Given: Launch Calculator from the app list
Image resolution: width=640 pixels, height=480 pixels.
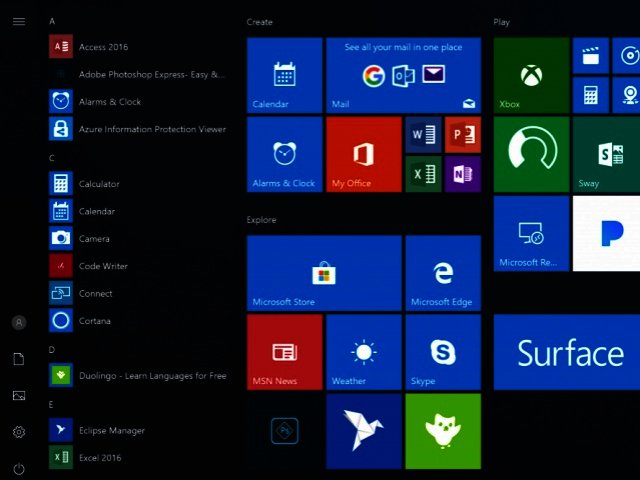Looking at the screenshot, I should [x=139, y=183].
